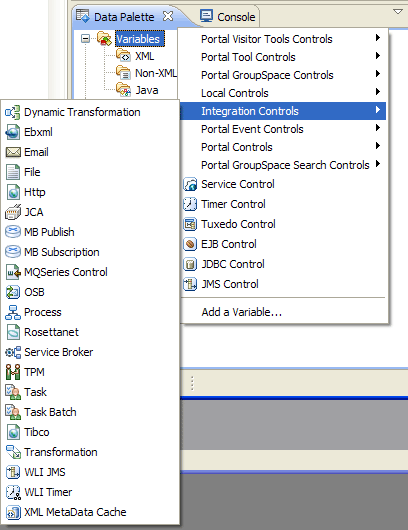Click the Service Control icon

point(190,184)
